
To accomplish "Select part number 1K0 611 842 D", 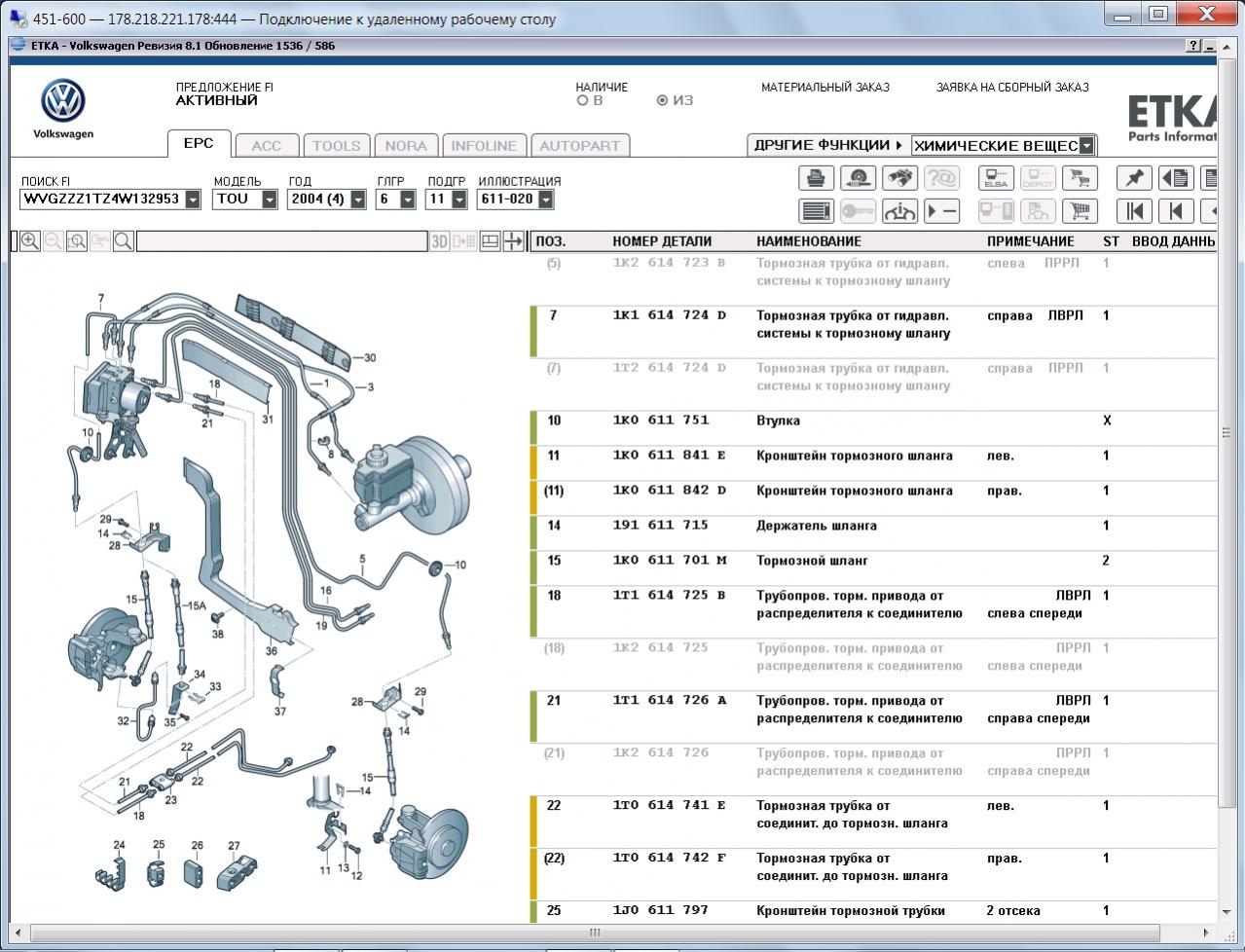I will (x=669, y=491).
